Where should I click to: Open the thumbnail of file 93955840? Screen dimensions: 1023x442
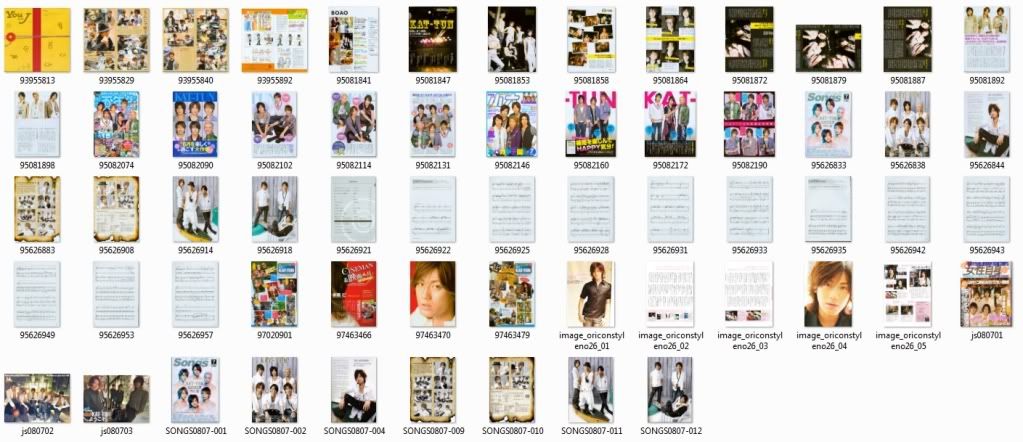tap(196, 40)
